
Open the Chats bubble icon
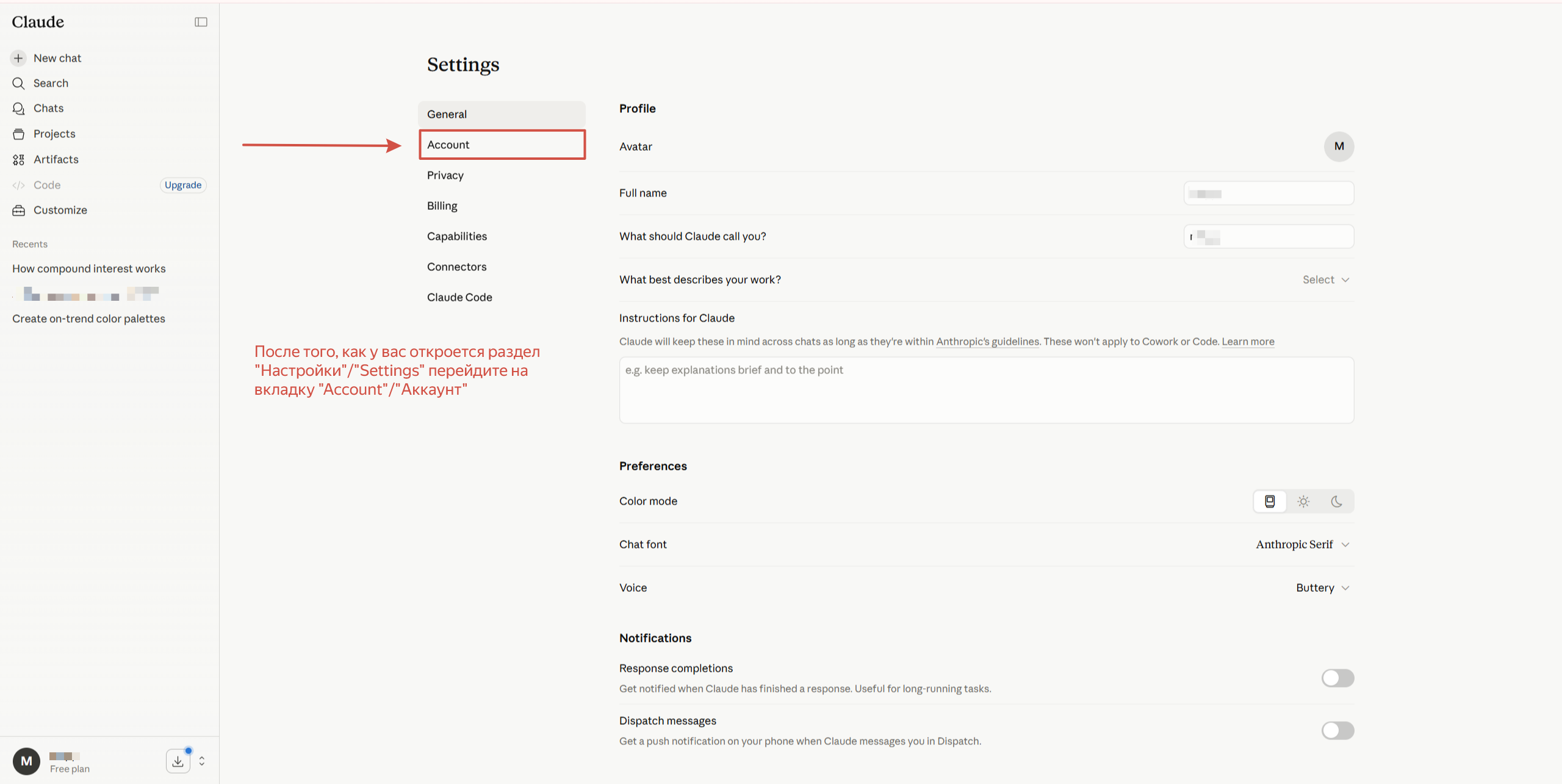click(19, 108)
